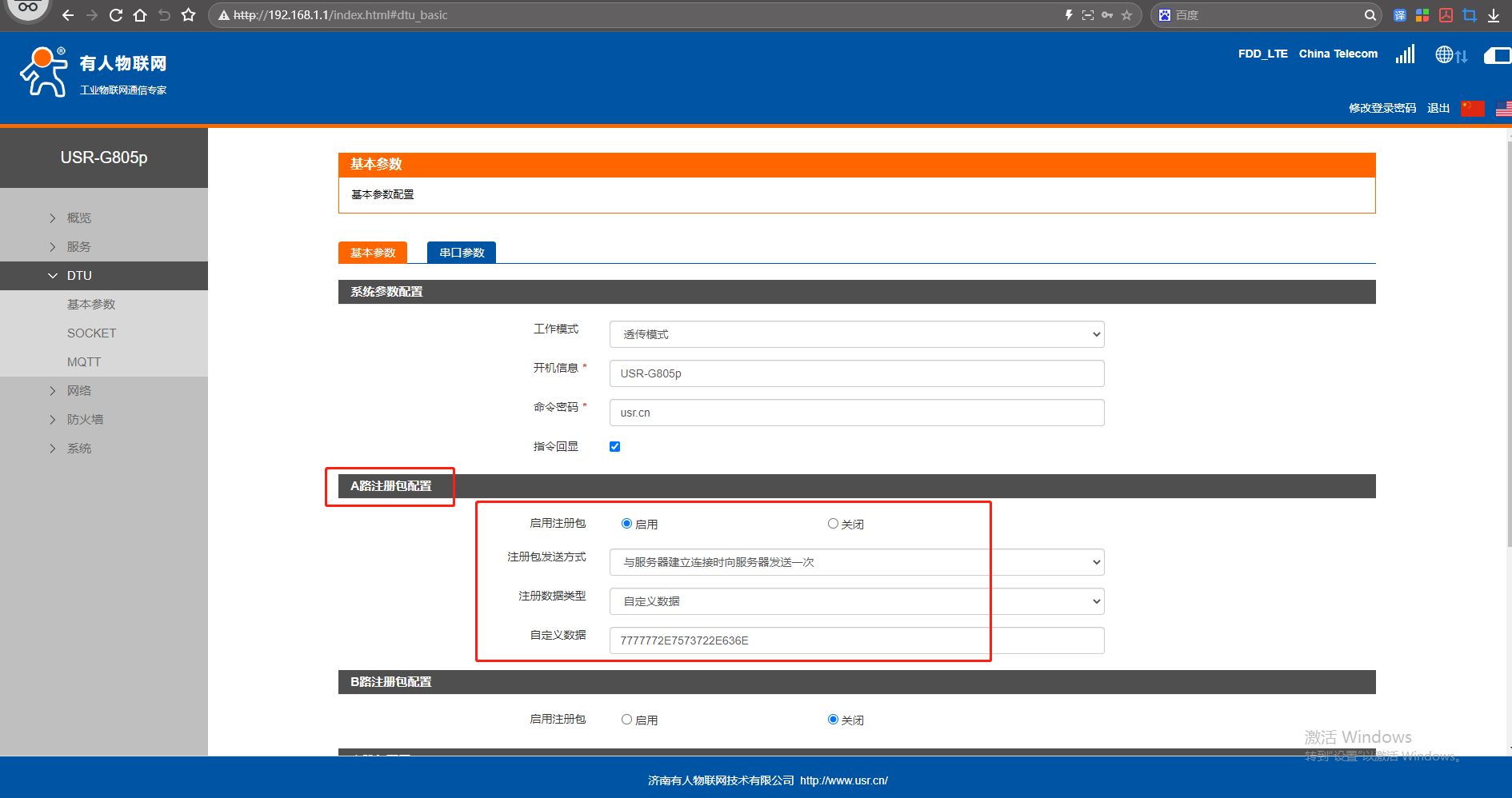Select 启用 radio under B路注册包配置
1512x798 pixels.
pyautogui.click(x=626, y=720)
